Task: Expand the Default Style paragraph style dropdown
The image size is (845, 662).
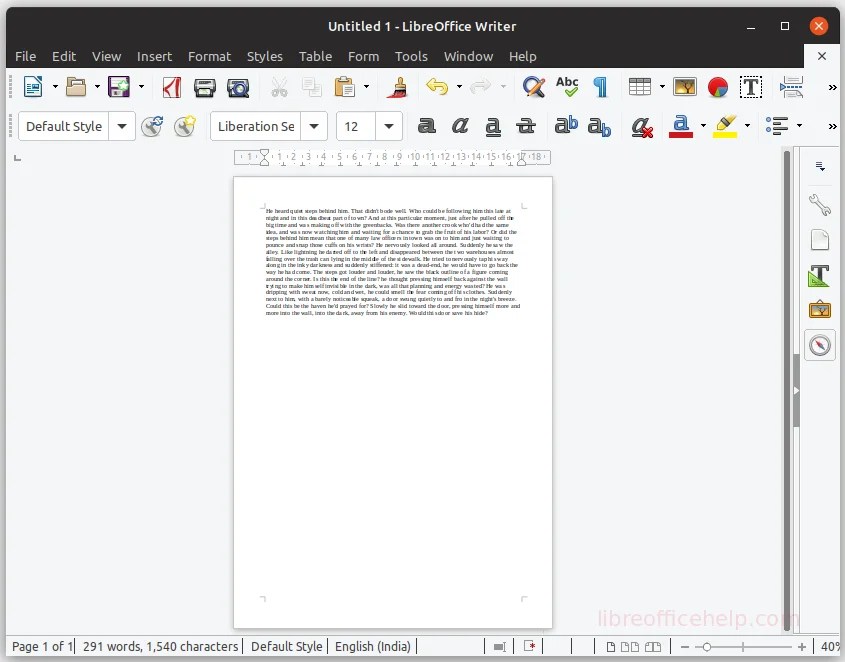Action: pos(122,126)
